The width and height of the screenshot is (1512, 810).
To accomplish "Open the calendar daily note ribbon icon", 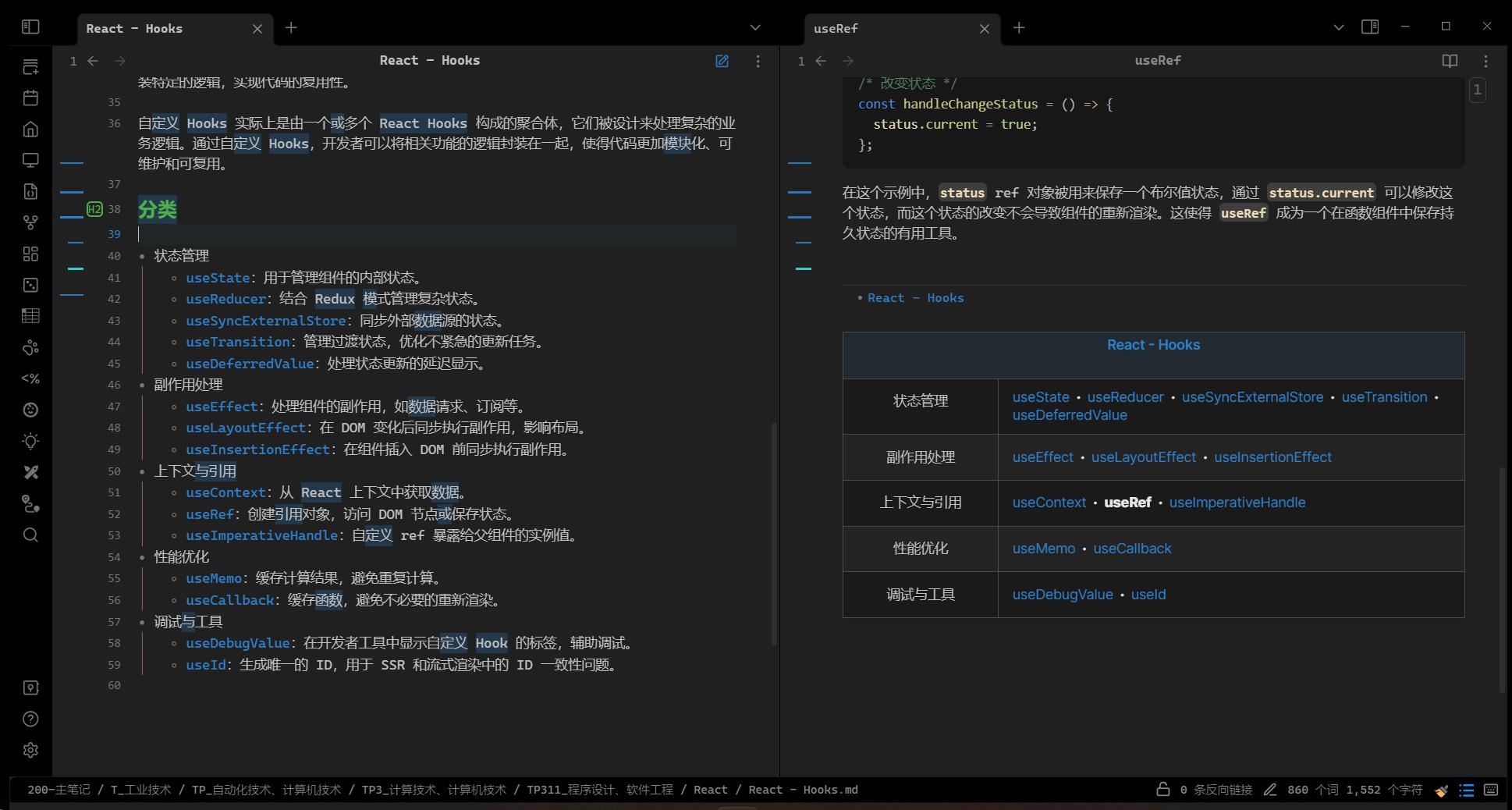I will (30, 98).
